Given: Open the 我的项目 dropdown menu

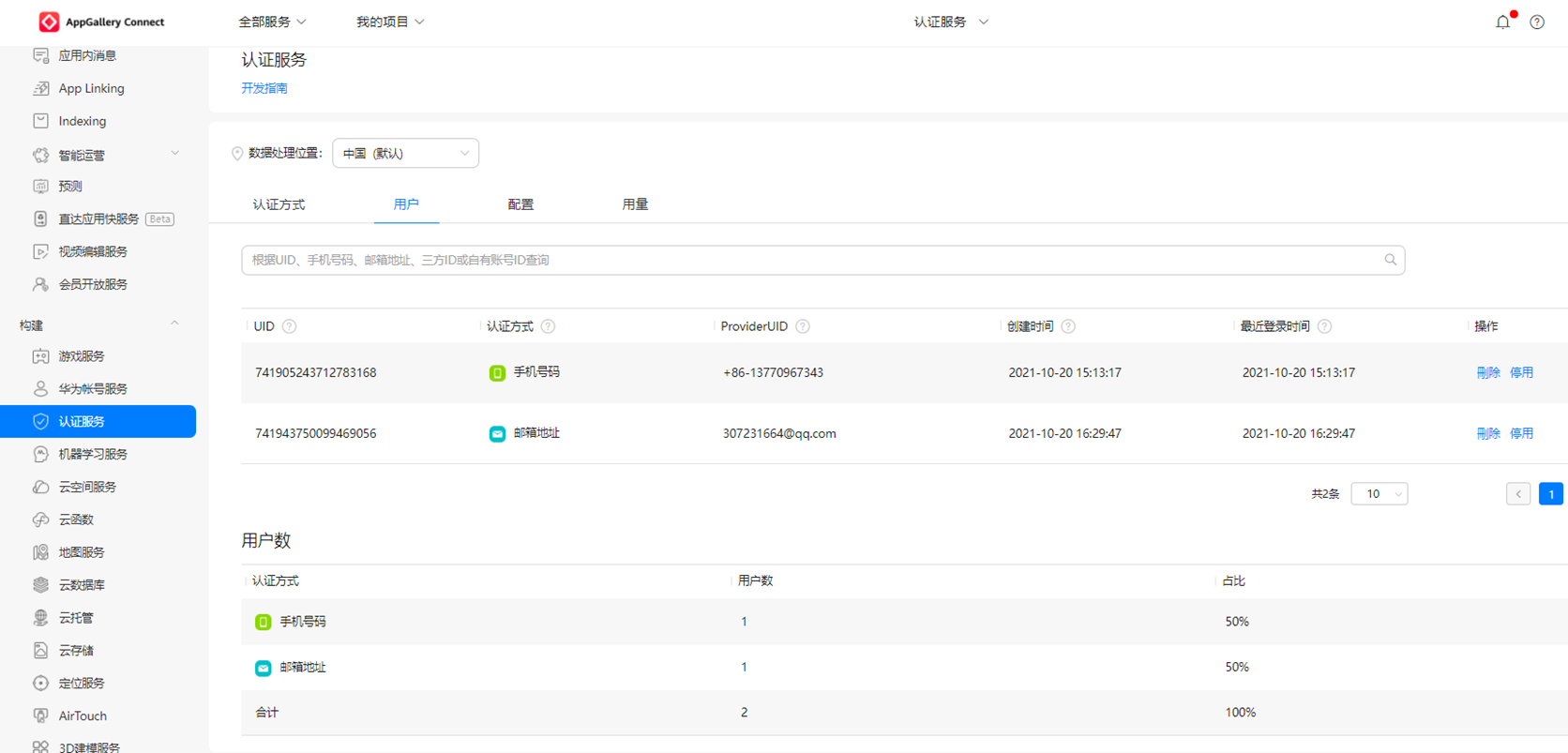Looking at the screenshot, I should tap(390, 22).
